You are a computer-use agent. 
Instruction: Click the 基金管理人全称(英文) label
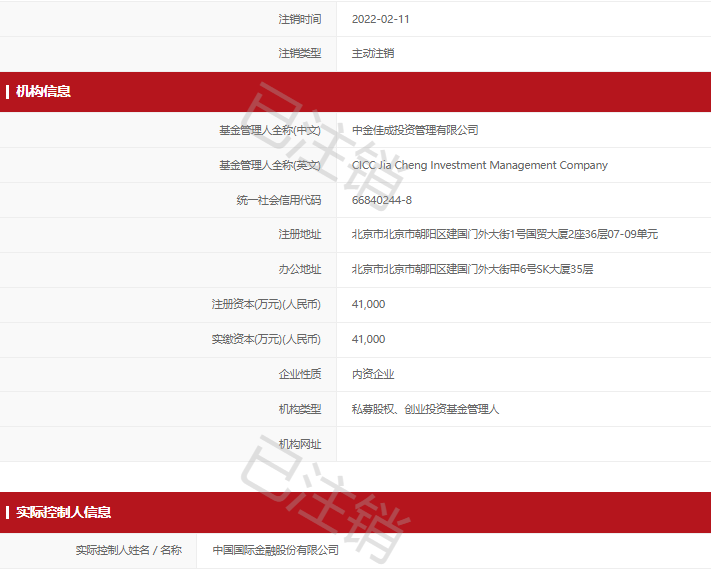(x=270, y=165)
